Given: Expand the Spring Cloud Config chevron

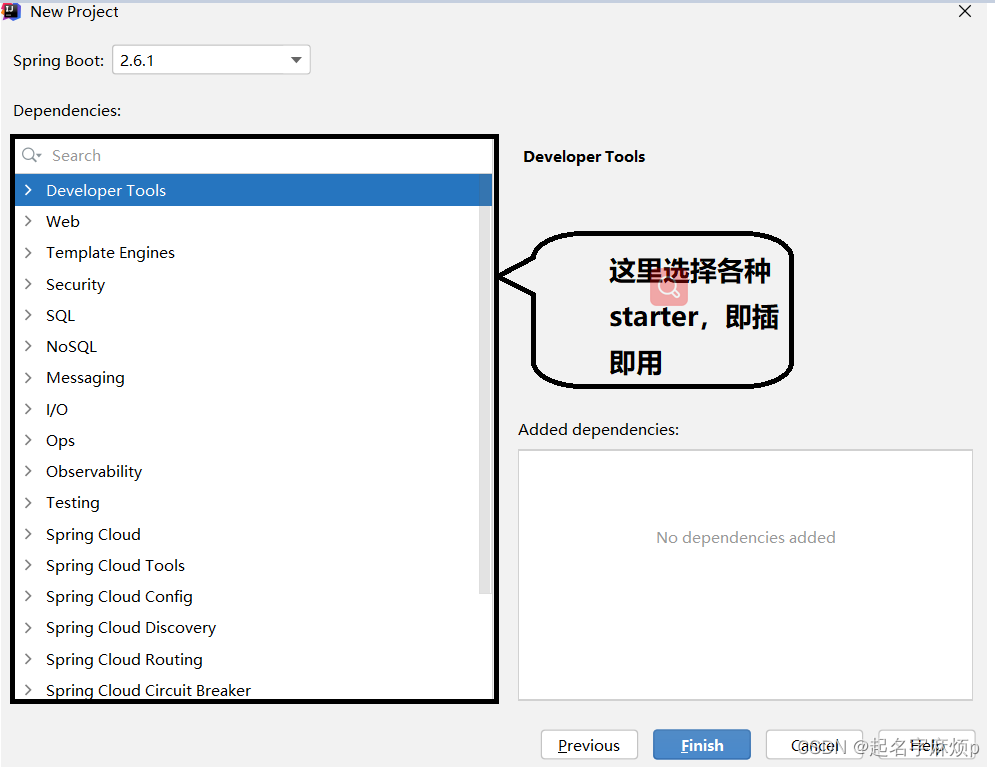Looking at the screenshot, I should (28, 596).
